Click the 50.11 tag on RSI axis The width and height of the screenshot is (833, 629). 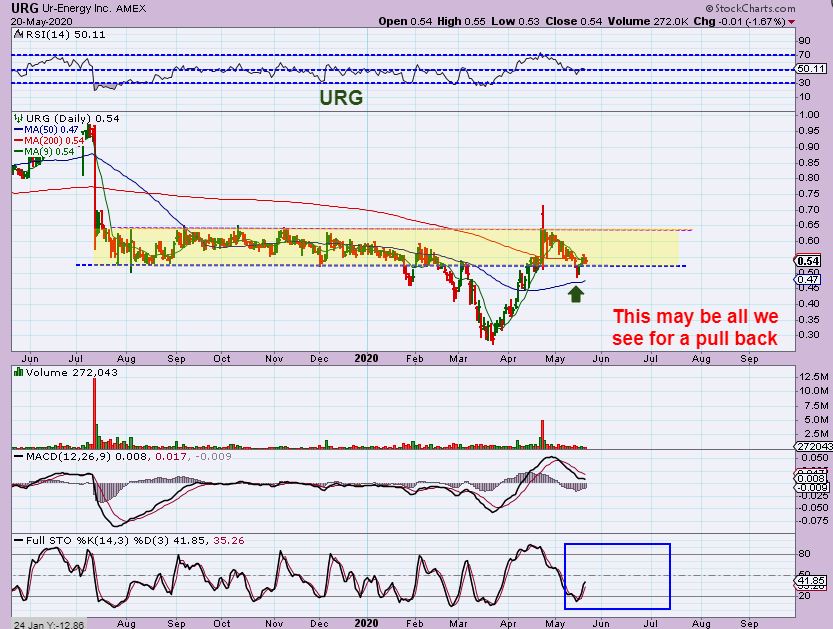811,69
